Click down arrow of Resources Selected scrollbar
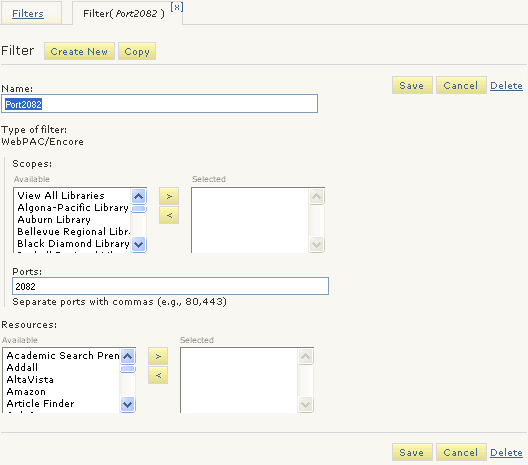528x465 pixels. click(x=306, y=404)
